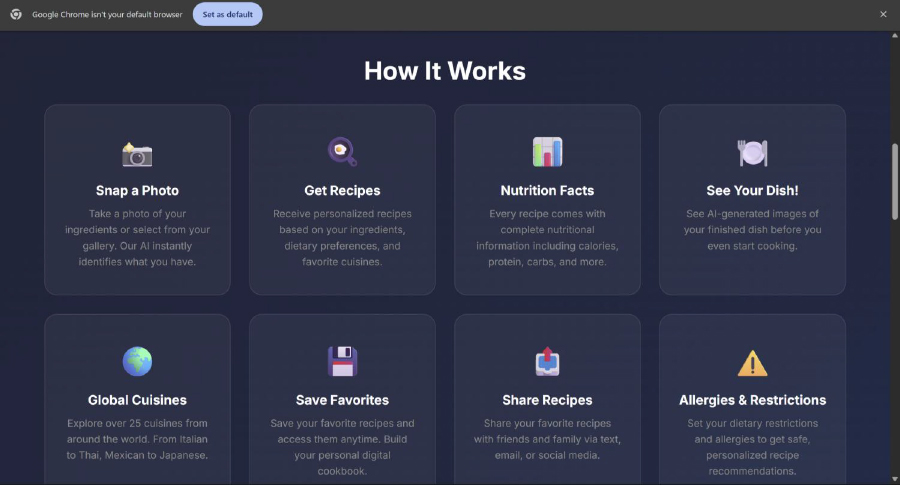Click the Allergies & Restrictions card title
Image resolution: width=900 pixels, height=485 pixels.
(752, 400)
